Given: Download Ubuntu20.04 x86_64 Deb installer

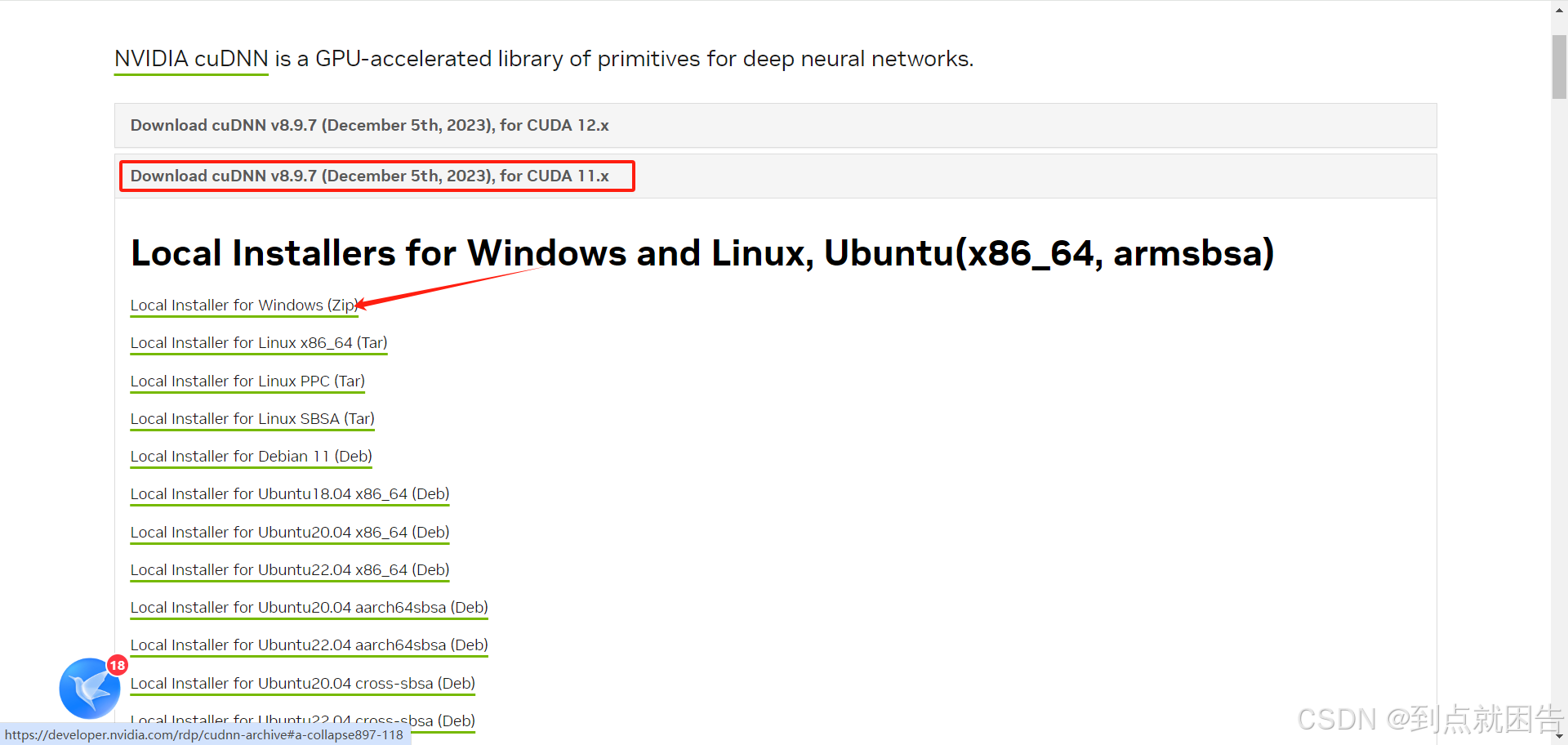Looking at the screenshot, I should [x=290, y=533].
